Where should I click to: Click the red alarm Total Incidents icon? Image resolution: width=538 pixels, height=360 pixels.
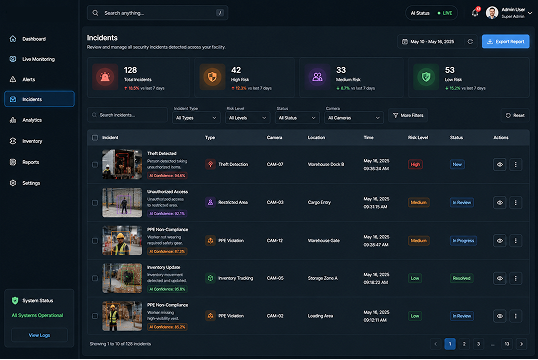105,77
